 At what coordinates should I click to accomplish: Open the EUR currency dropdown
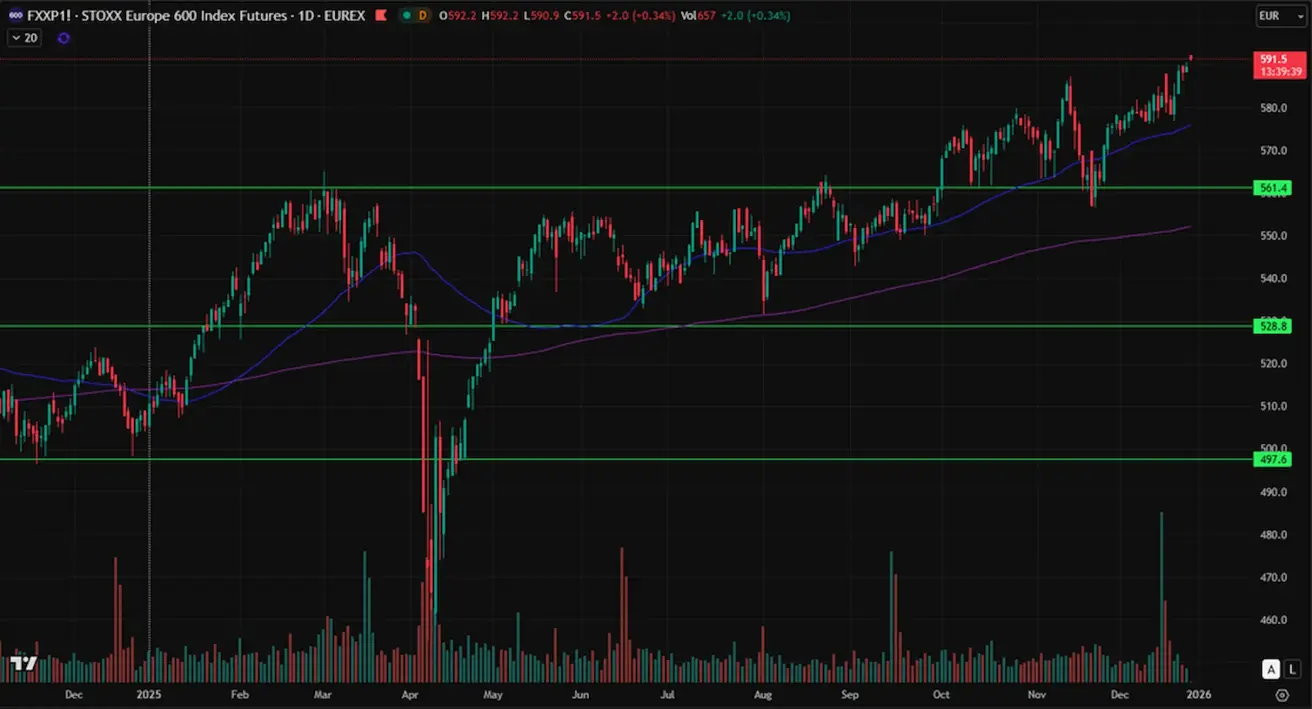[1280, 16]
